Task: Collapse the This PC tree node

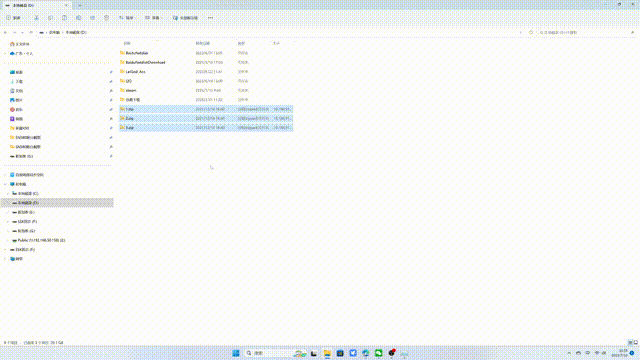Action: 5,184
